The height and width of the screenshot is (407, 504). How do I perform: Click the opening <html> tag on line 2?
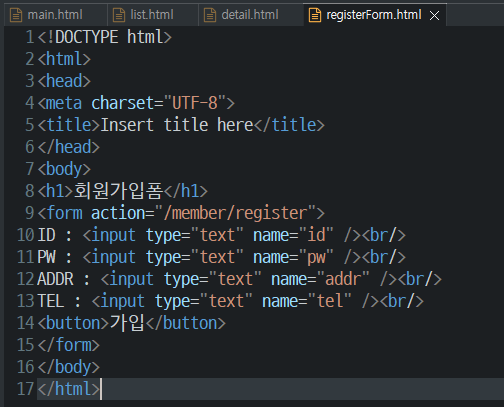[x=64, y=59]
